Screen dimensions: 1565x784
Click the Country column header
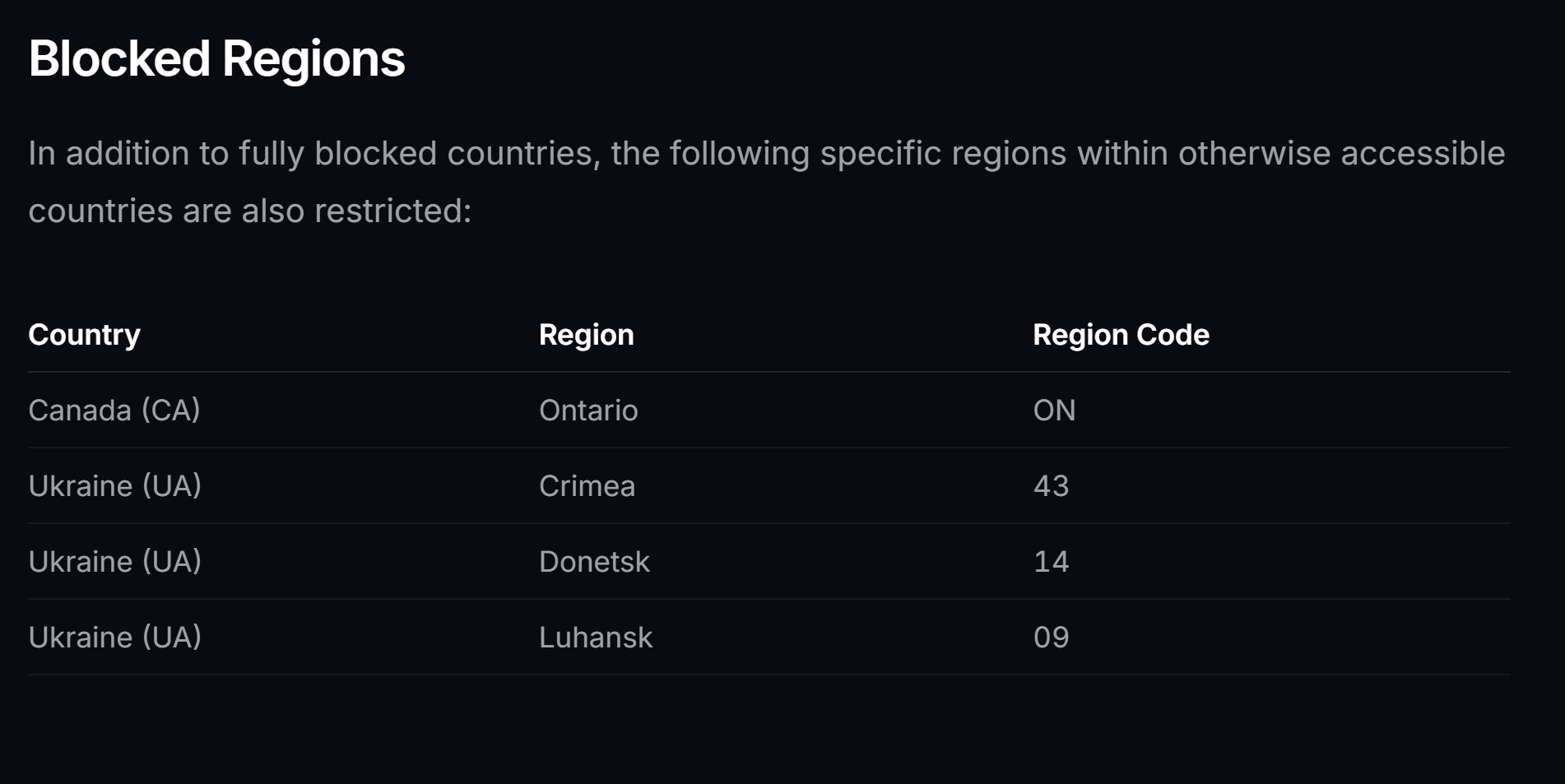pyautogui.click(x=84, y=335)
